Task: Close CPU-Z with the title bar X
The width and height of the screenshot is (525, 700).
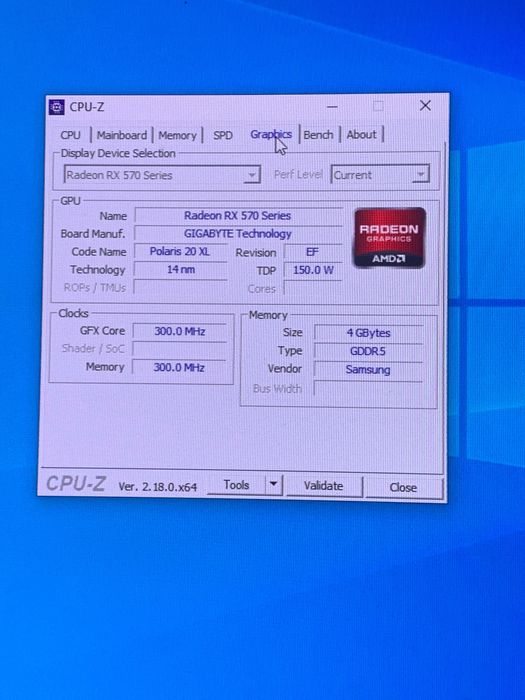Action: click(x=425, y=106)
